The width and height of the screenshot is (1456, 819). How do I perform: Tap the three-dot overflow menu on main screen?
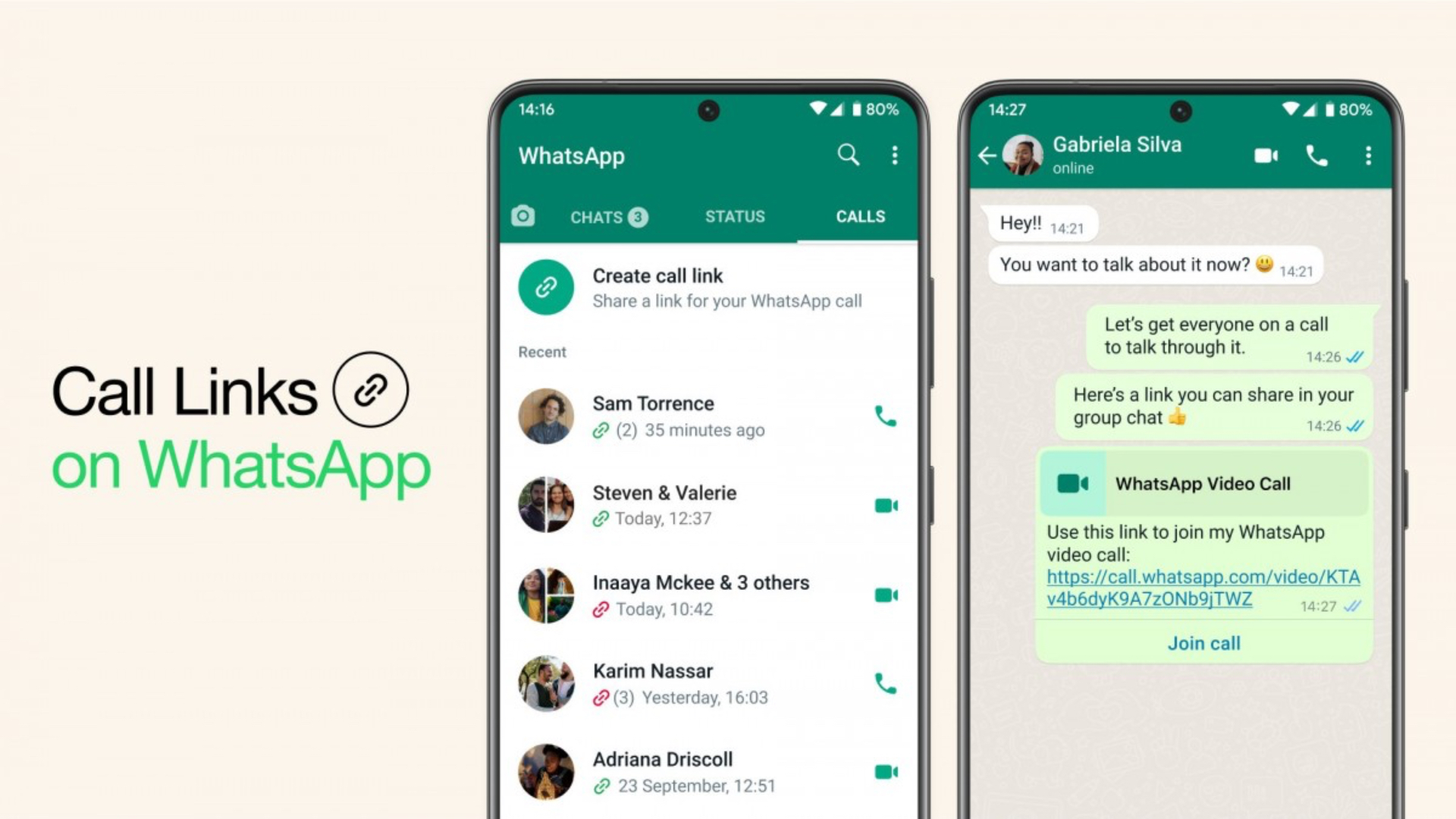(x=894, y=155)
